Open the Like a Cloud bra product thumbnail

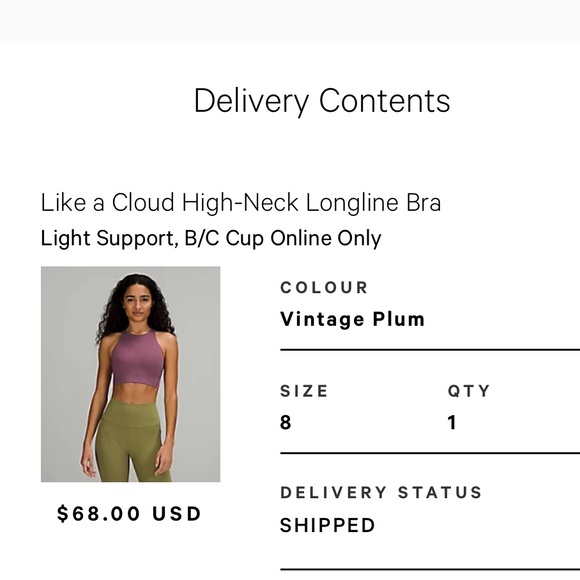pos(131,374)
